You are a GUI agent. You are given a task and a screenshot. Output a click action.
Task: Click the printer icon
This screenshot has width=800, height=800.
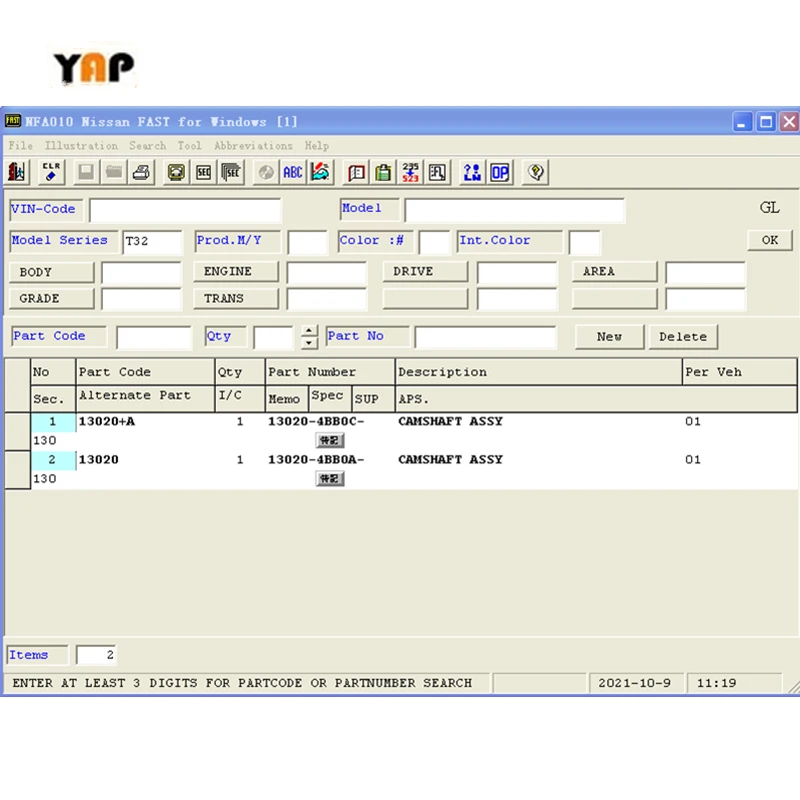141,172
